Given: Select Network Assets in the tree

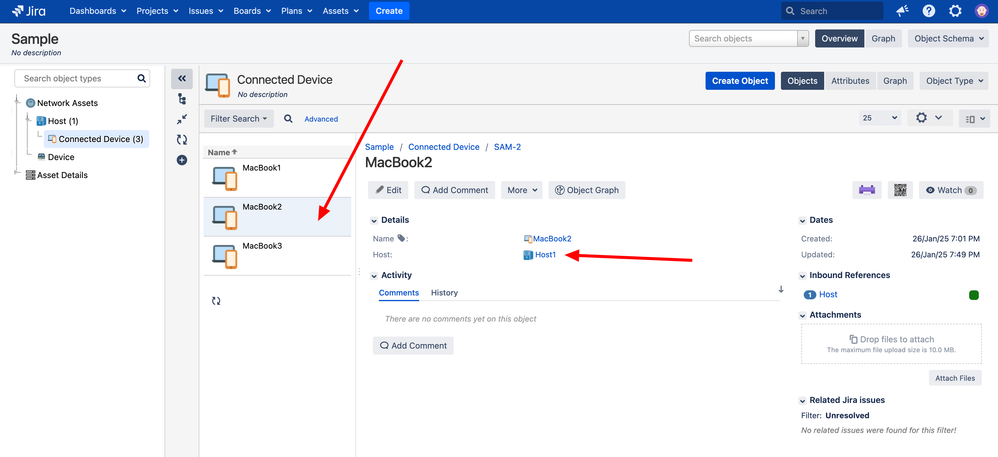Looking at the screenshot, I should click(x=67, y=102).
